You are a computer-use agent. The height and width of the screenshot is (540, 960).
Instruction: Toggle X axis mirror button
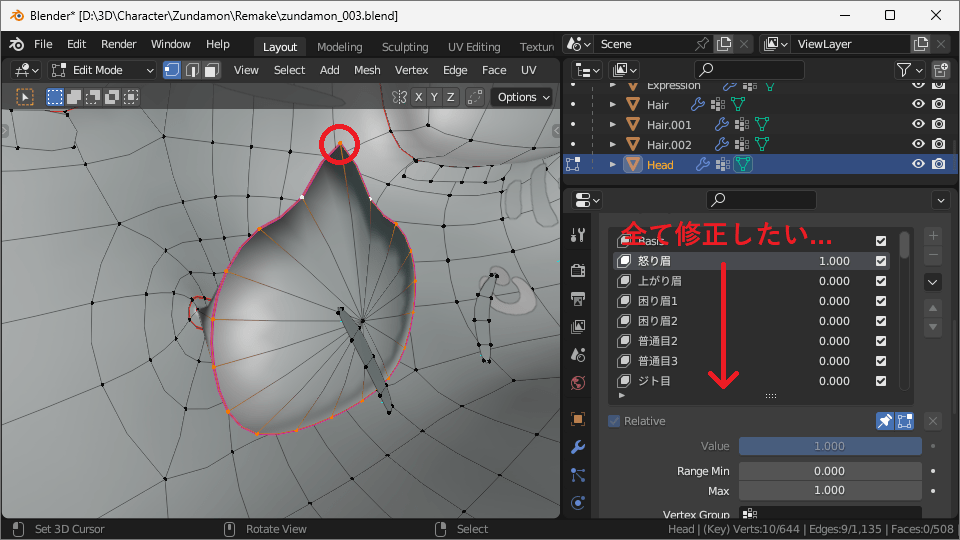point(419,97)
